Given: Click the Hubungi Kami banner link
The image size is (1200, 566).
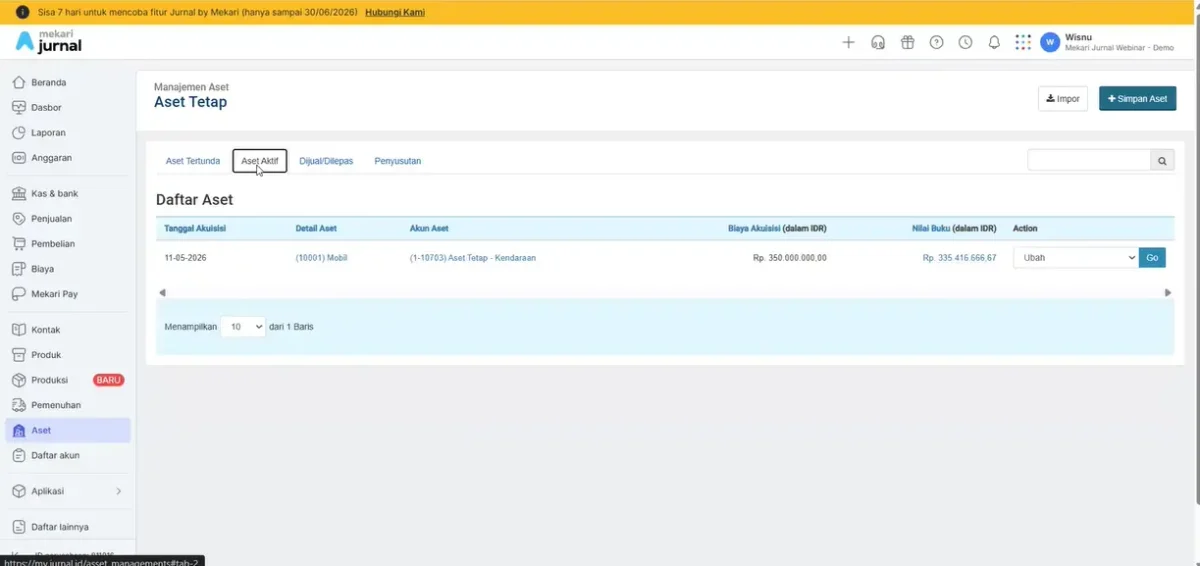Looking at the screenshot, I should point(394,12).
